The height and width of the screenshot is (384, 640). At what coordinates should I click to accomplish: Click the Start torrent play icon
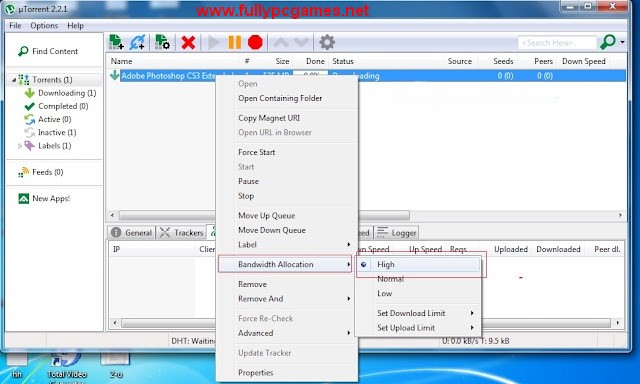214,42
